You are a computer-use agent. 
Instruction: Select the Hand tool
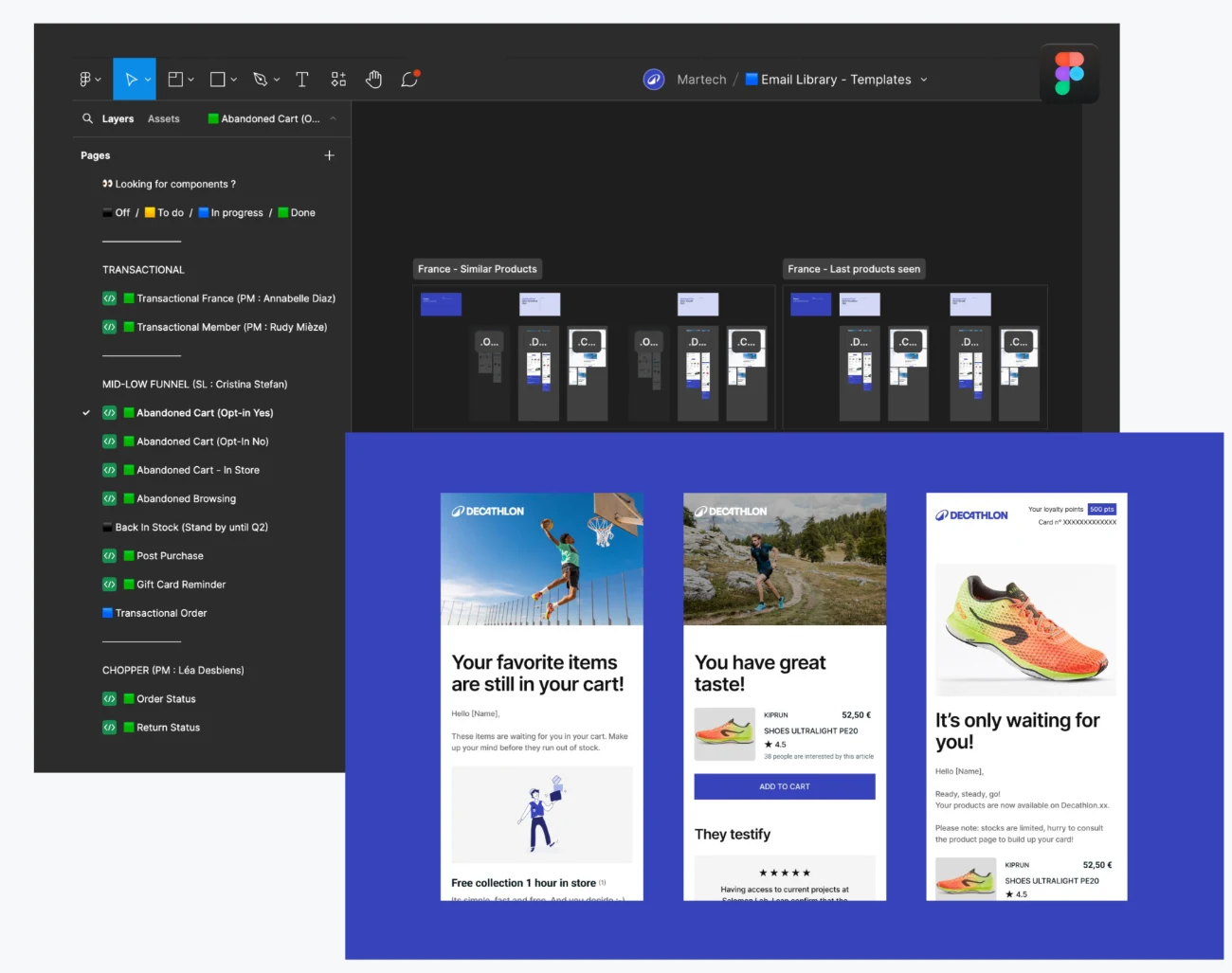[x=374, y=80]
